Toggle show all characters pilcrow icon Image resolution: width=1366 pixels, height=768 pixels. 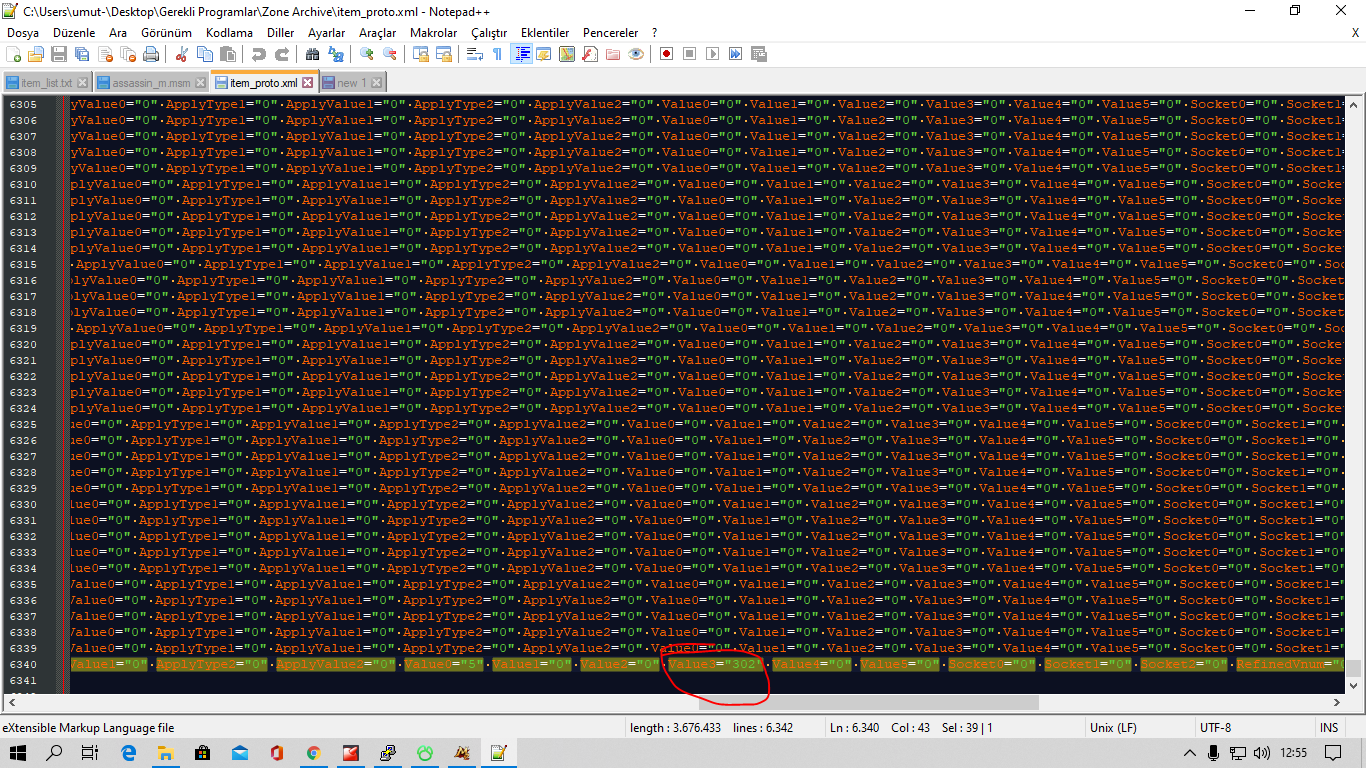497,54
